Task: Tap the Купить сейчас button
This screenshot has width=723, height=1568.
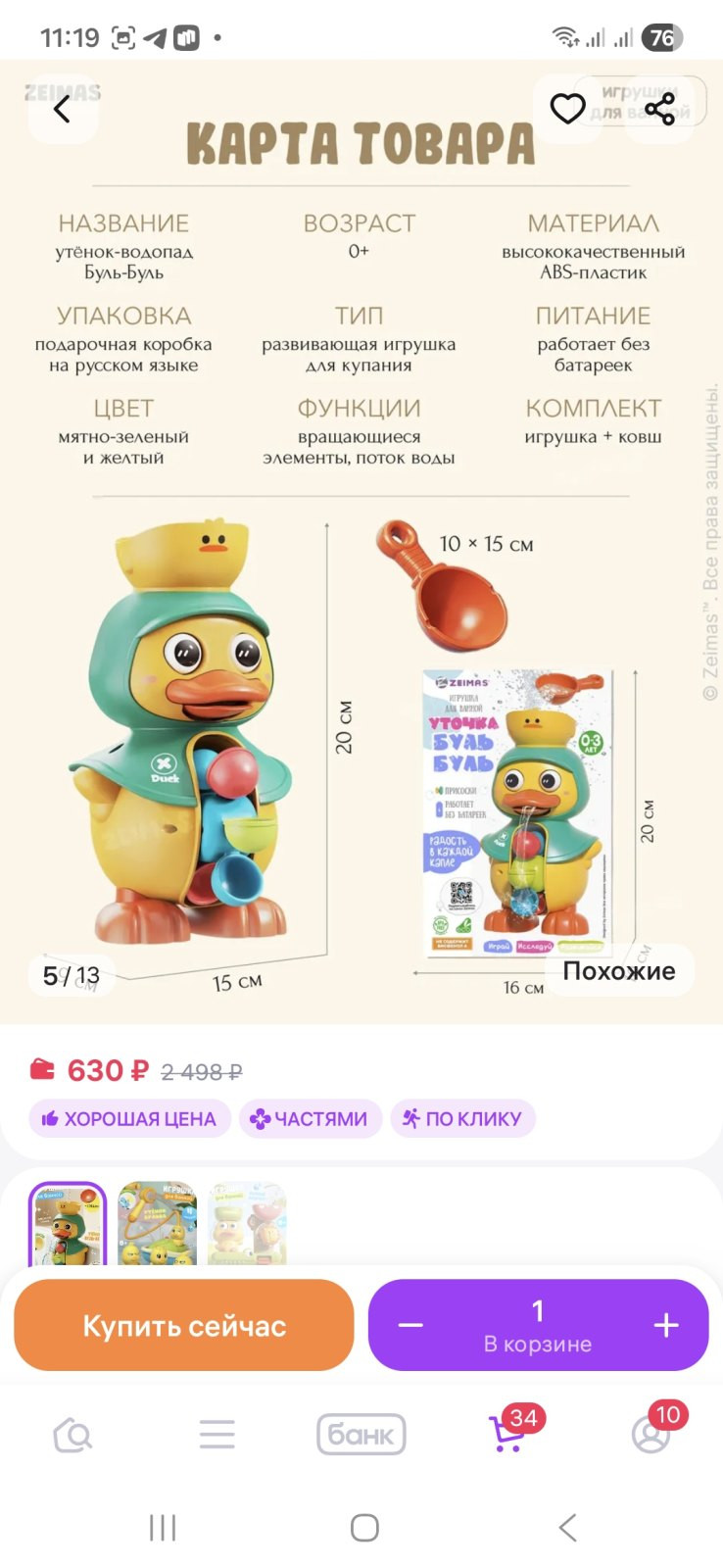Action: pos(184,1325)
